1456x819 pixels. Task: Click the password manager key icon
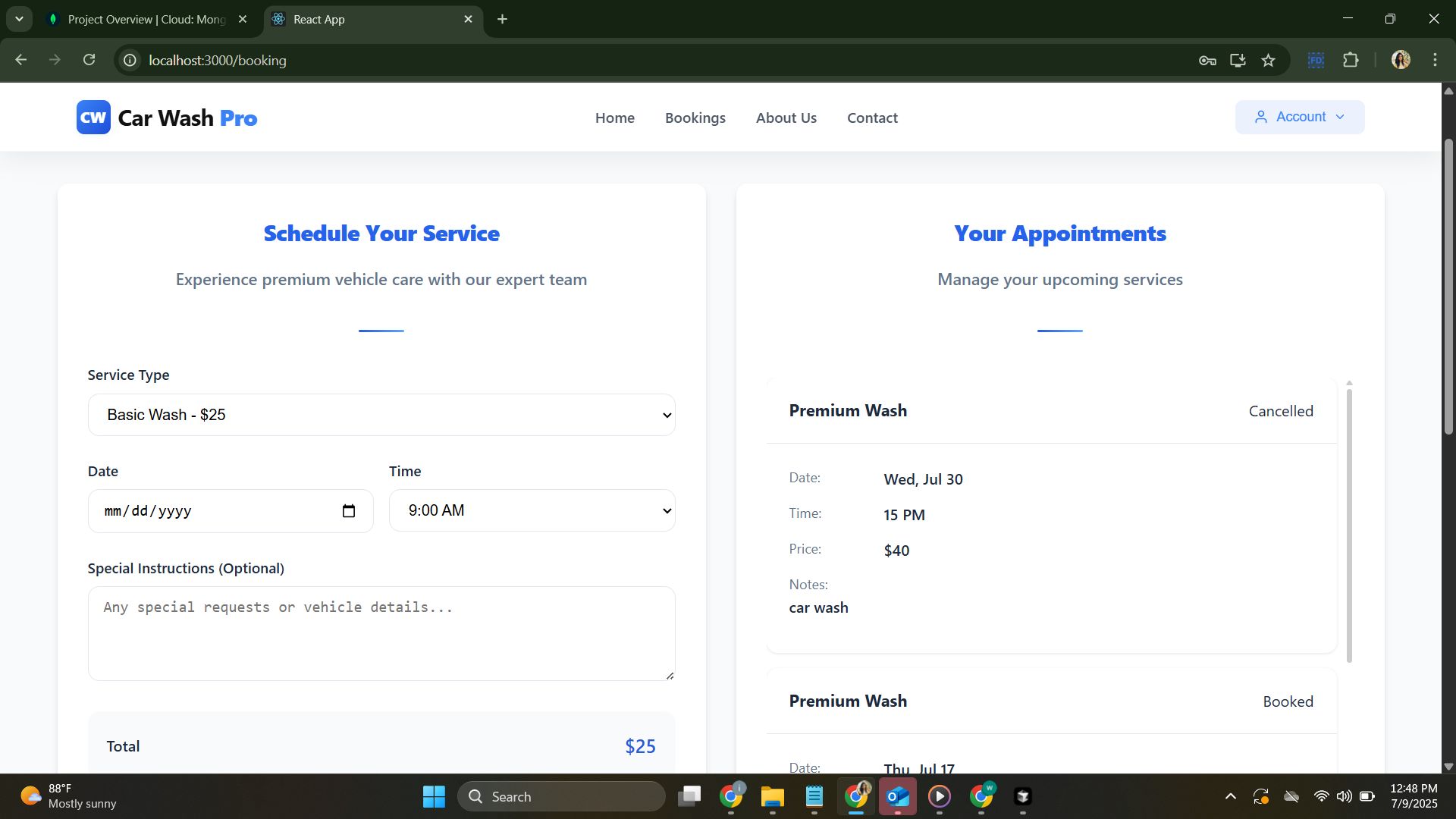point(1207,61)
